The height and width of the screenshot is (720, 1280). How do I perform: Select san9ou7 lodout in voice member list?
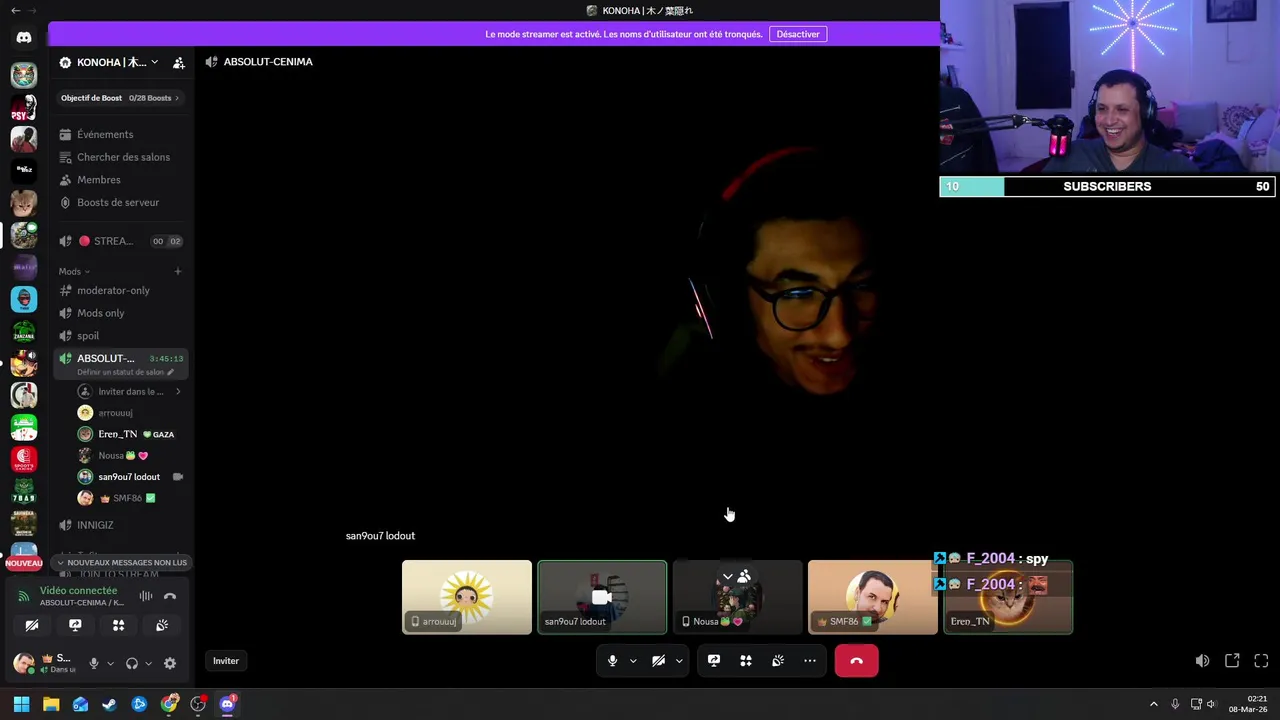pyautogui.click(x=130, y=477)
